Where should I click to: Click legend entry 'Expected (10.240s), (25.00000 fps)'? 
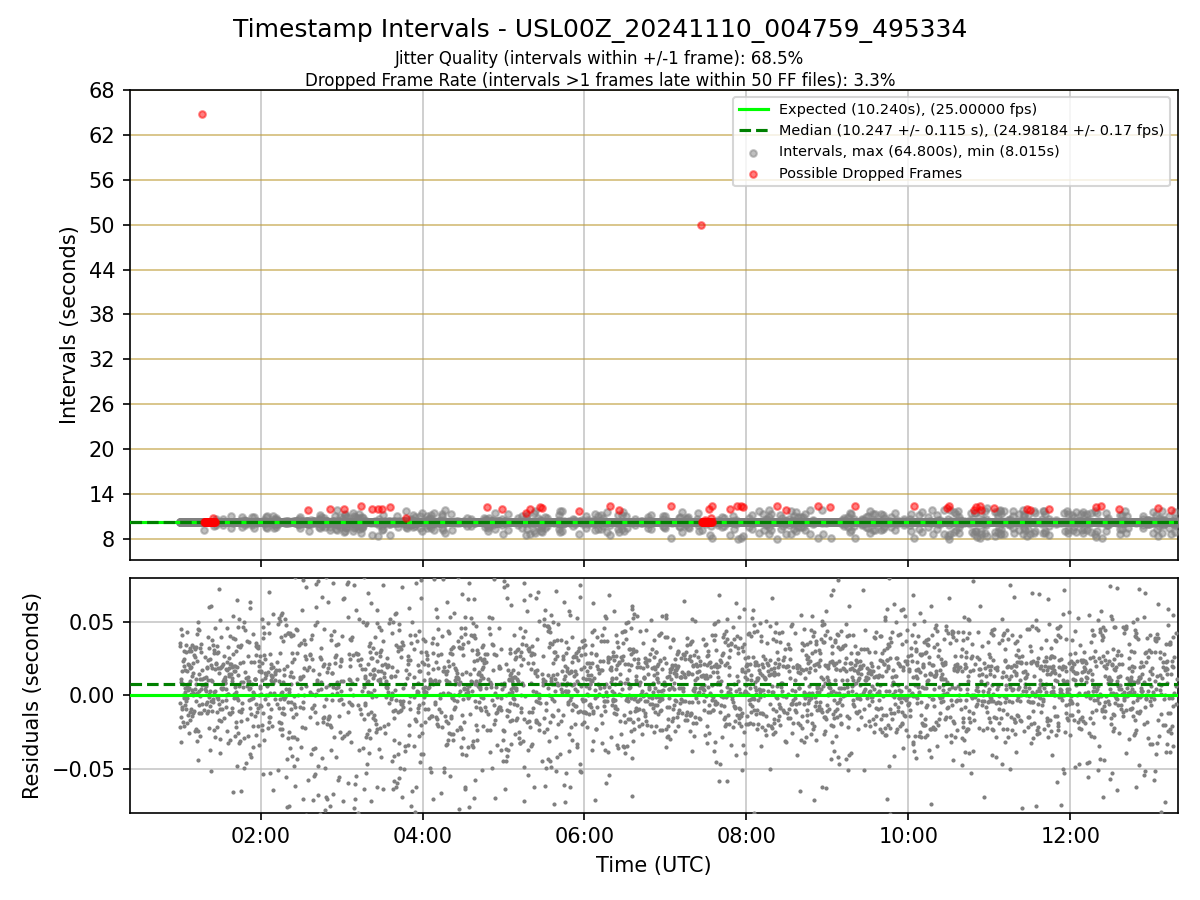pyautogui.click(x=908, y=110)
